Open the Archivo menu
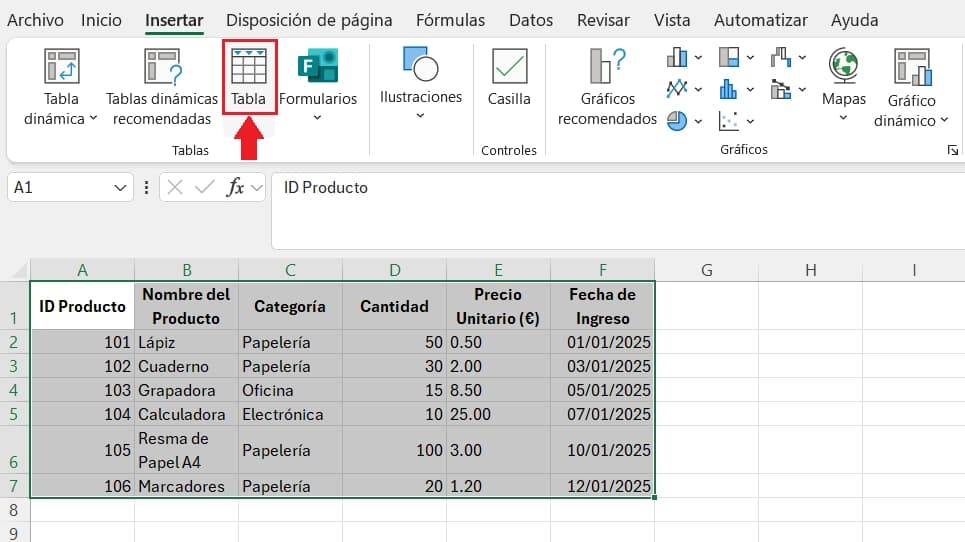This screenshot has height=542, width=965. pyautogui.click(x=35, y=20)
